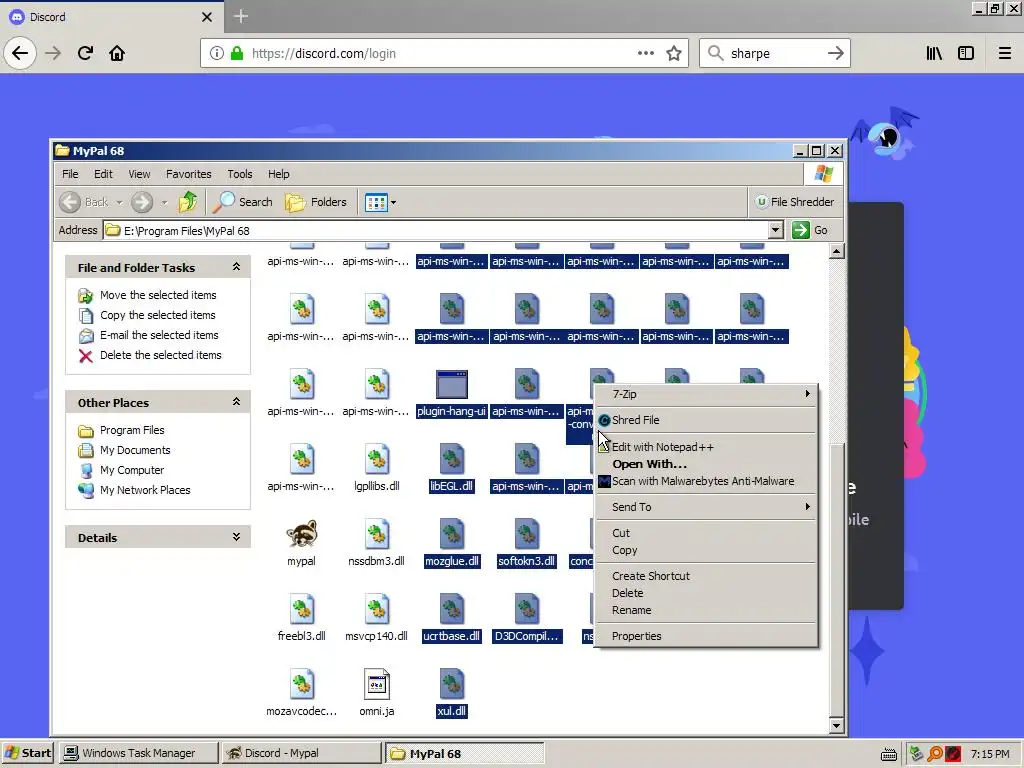Screen dimensions: 1024x768
Task: Click Delete the selected items
Action: (x=160, y=355)
